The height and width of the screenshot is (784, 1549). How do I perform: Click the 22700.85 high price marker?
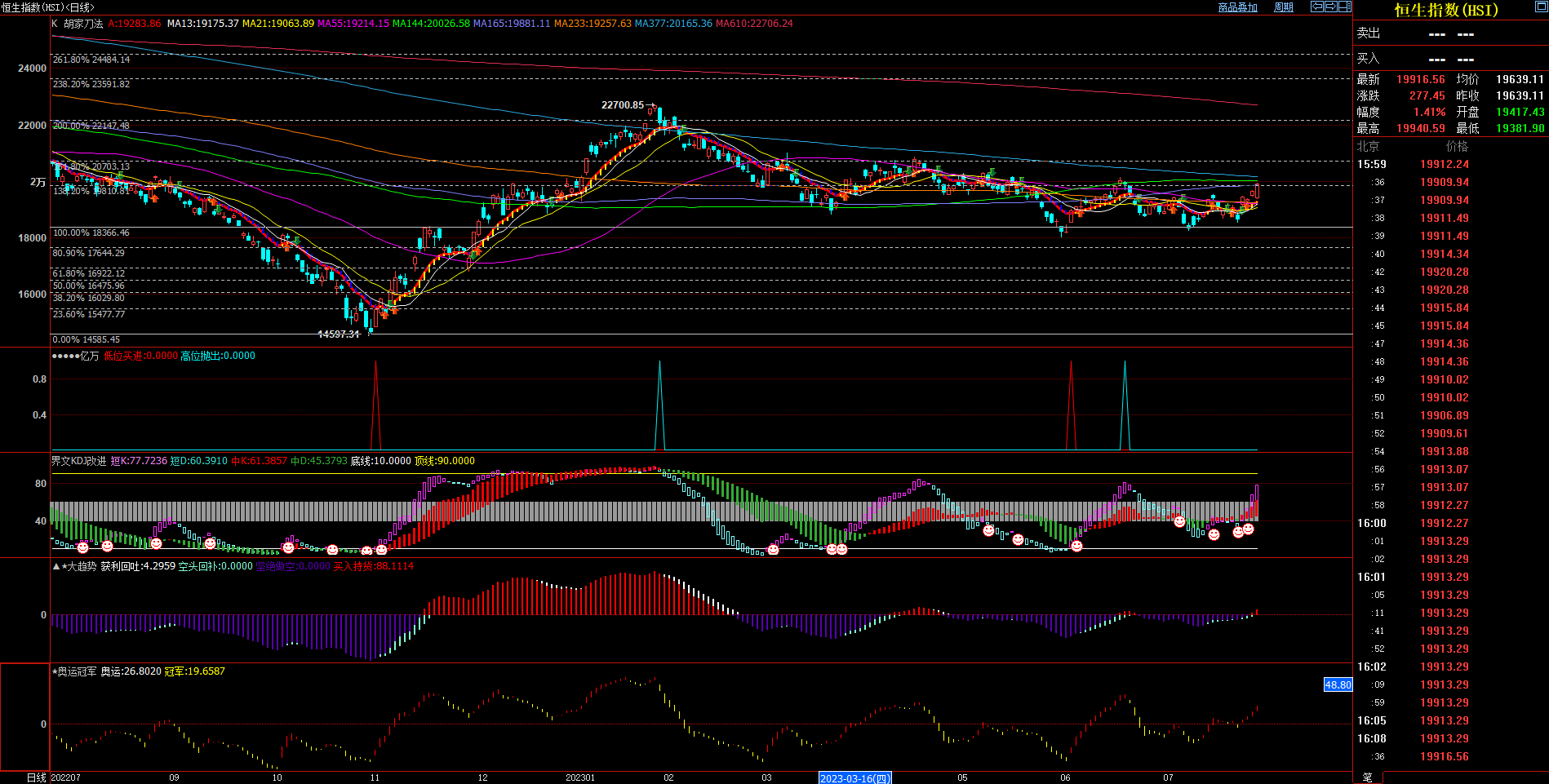click(622, 105)
